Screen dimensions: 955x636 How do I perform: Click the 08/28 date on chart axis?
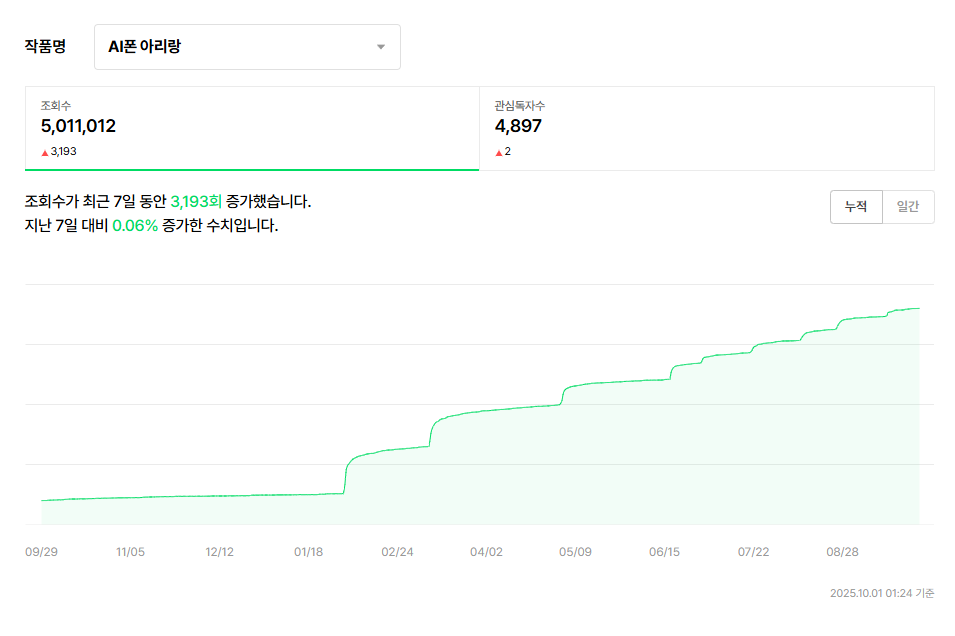tap(843, 552)
